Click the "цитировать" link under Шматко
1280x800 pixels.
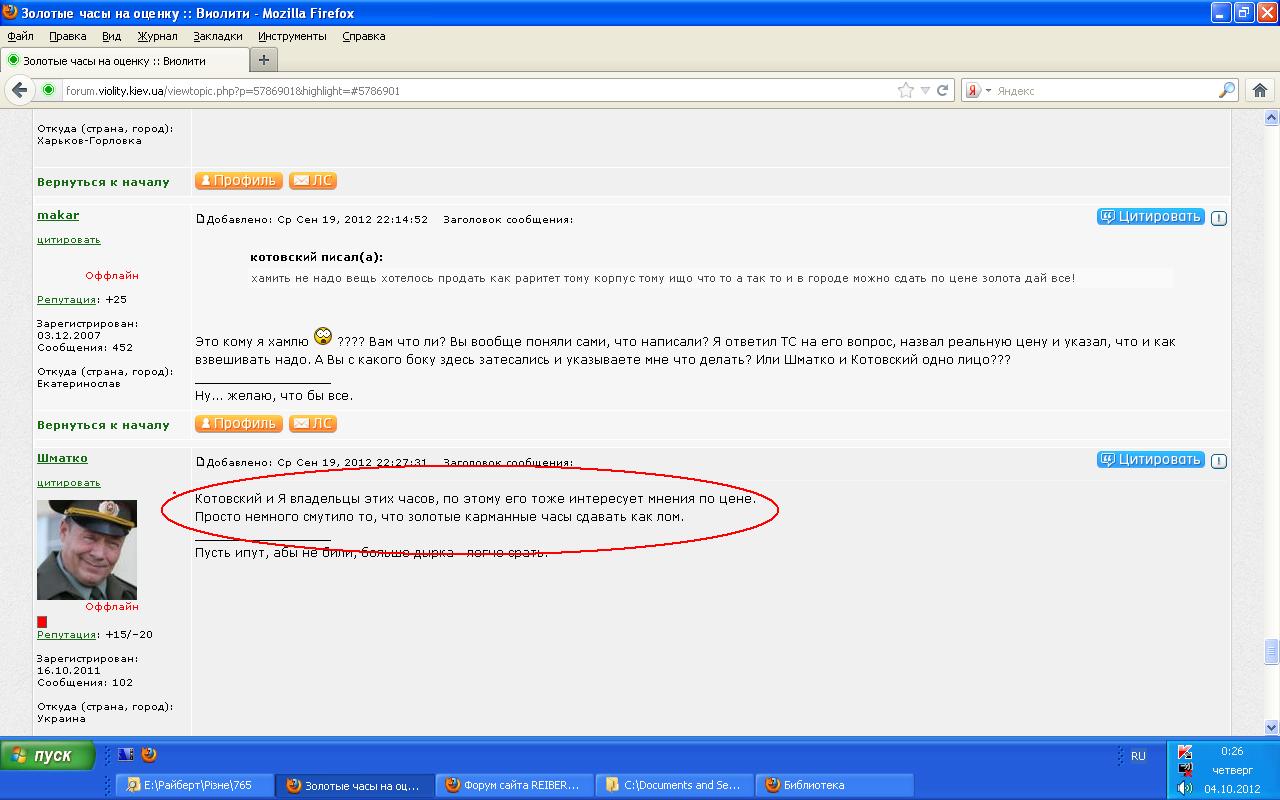pos(69,483)
